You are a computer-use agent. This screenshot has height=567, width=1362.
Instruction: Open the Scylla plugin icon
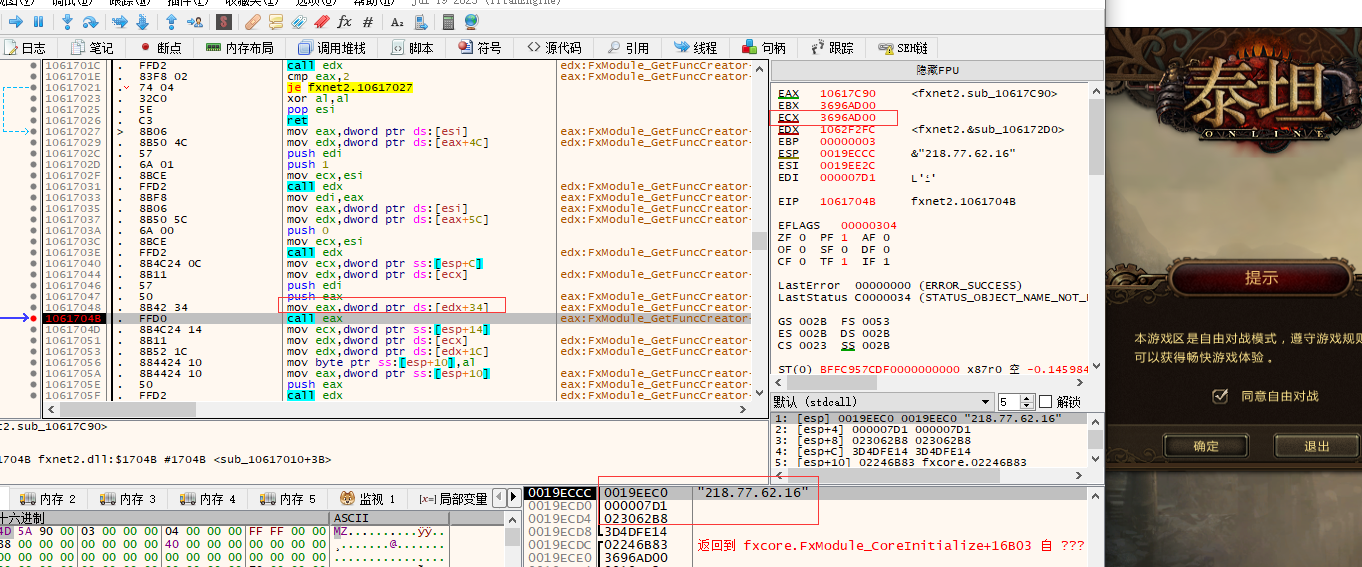225,21
